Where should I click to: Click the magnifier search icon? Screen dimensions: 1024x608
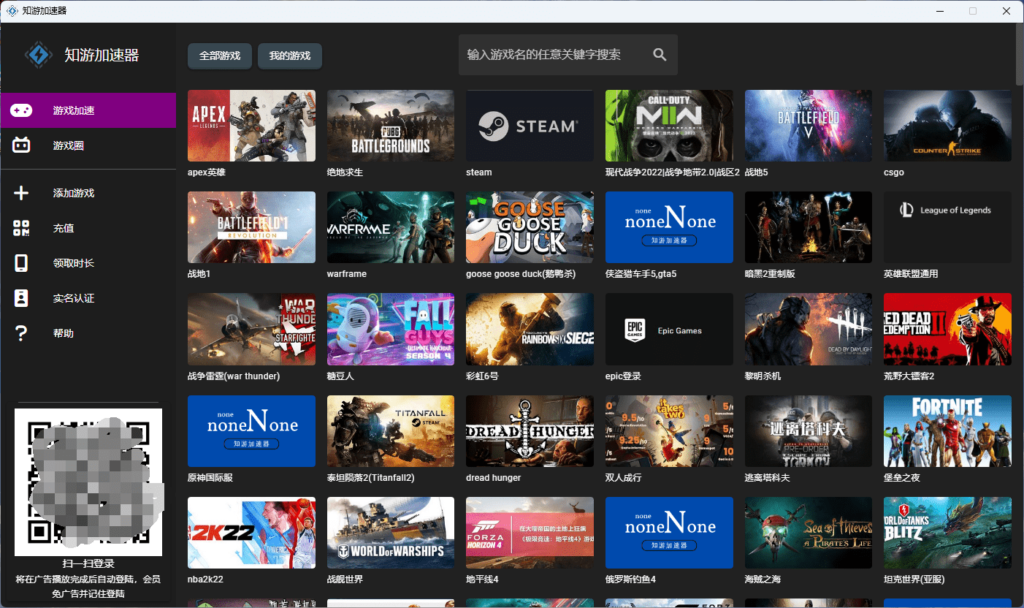[660, 55]
